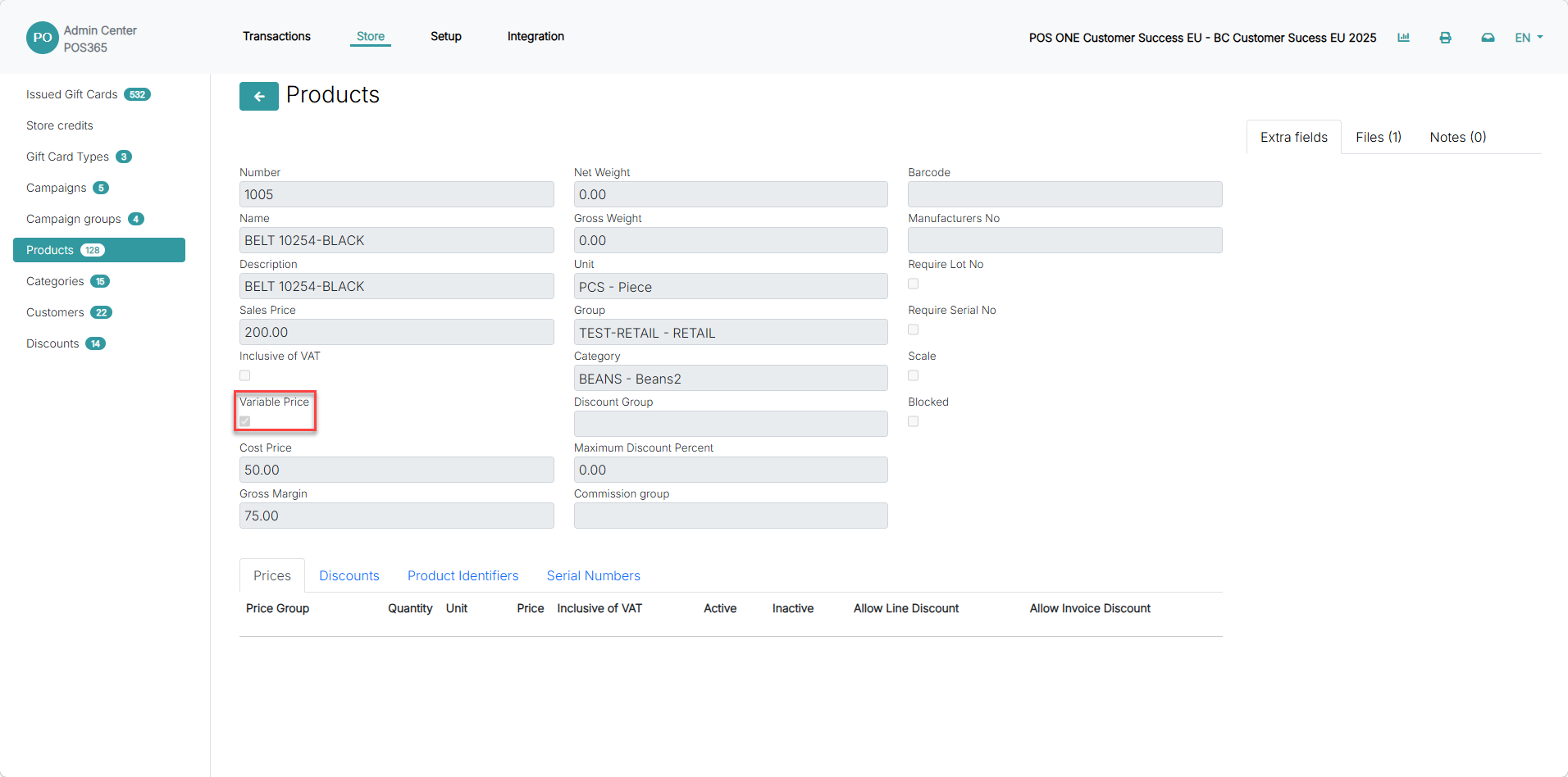Toggle the Scale checkbox
1568x777 pixels.
(914, 375)
